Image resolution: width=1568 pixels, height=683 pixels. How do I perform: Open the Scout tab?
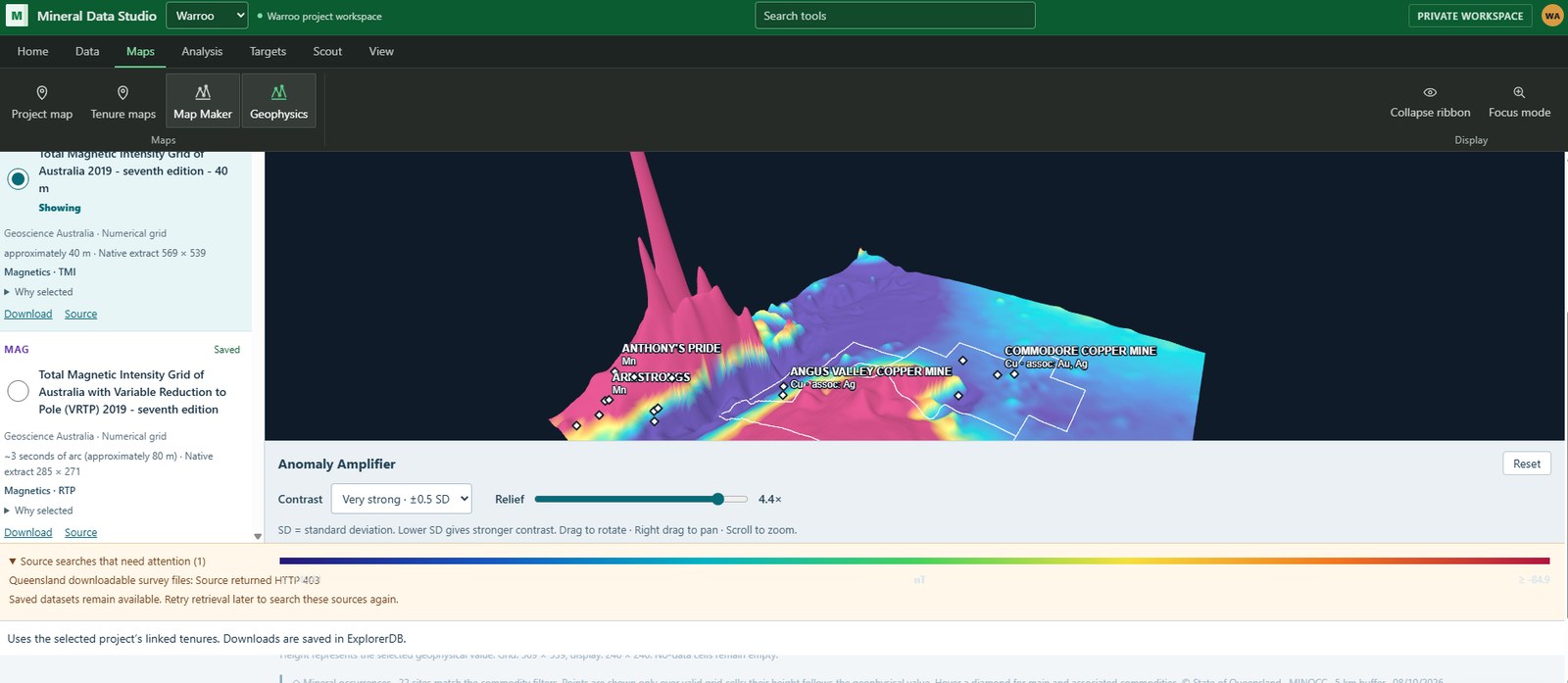(x=327, y=52)
